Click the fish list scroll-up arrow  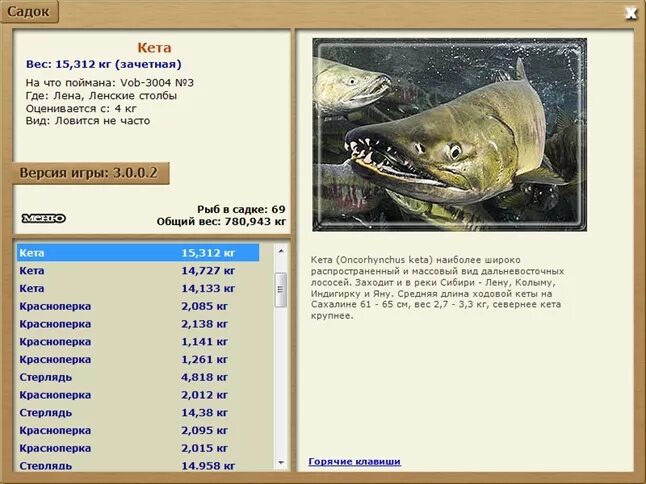coord(281,251)
